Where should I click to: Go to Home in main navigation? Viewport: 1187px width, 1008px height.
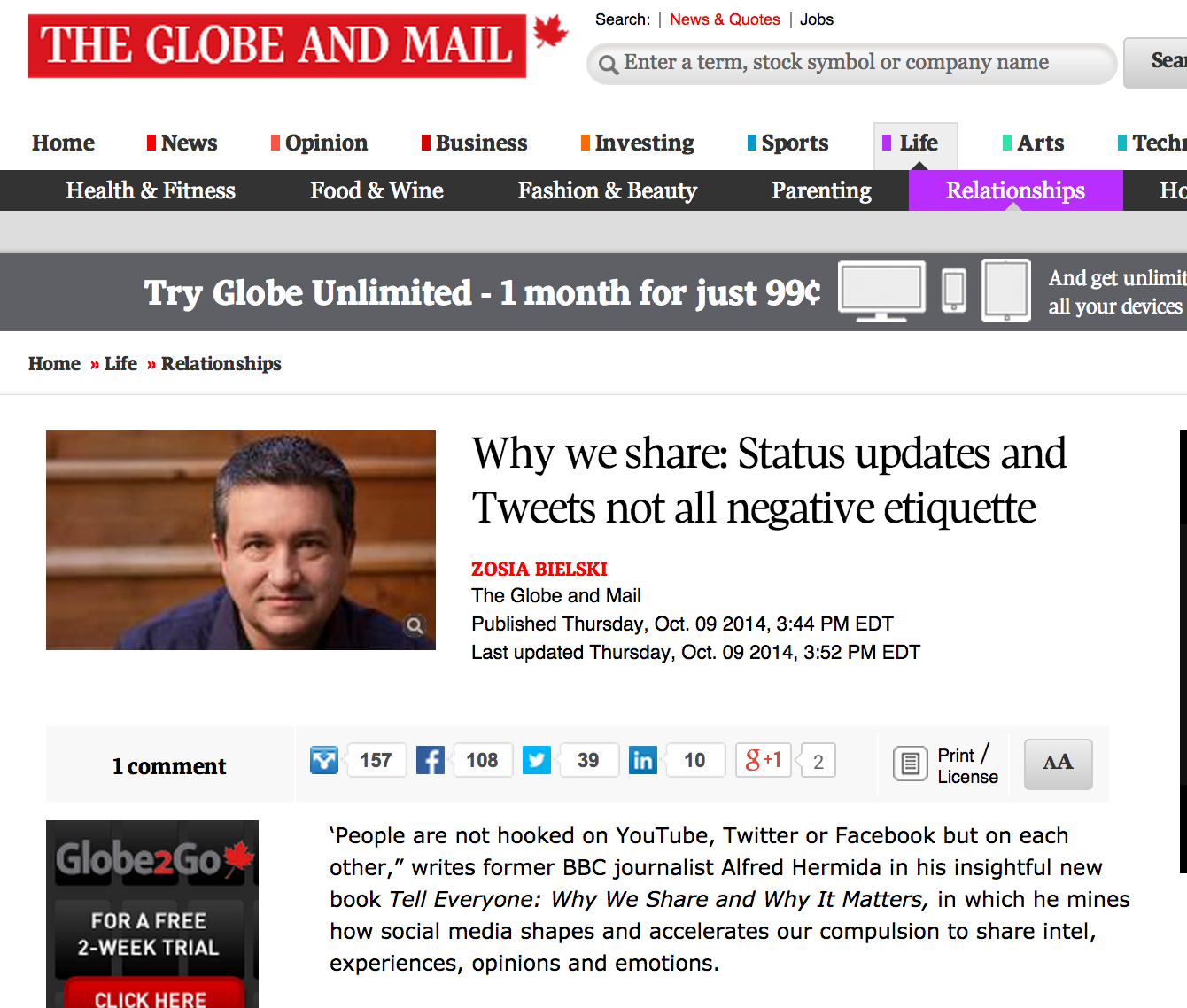63,143
